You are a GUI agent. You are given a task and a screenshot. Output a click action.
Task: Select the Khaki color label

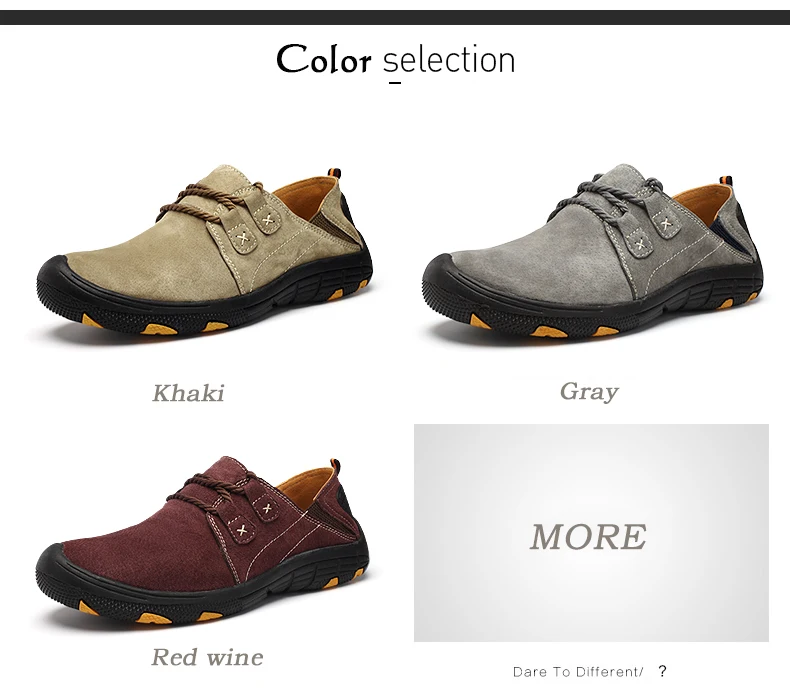pyautogui.click(x=188, y=393)
